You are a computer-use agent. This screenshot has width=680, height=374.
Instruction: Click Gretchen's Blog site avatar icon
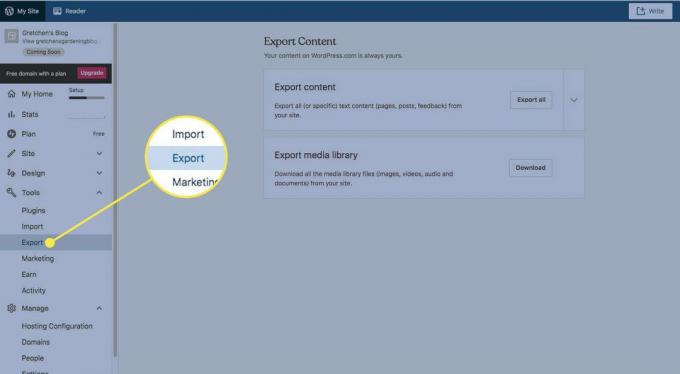click(11, 36)
